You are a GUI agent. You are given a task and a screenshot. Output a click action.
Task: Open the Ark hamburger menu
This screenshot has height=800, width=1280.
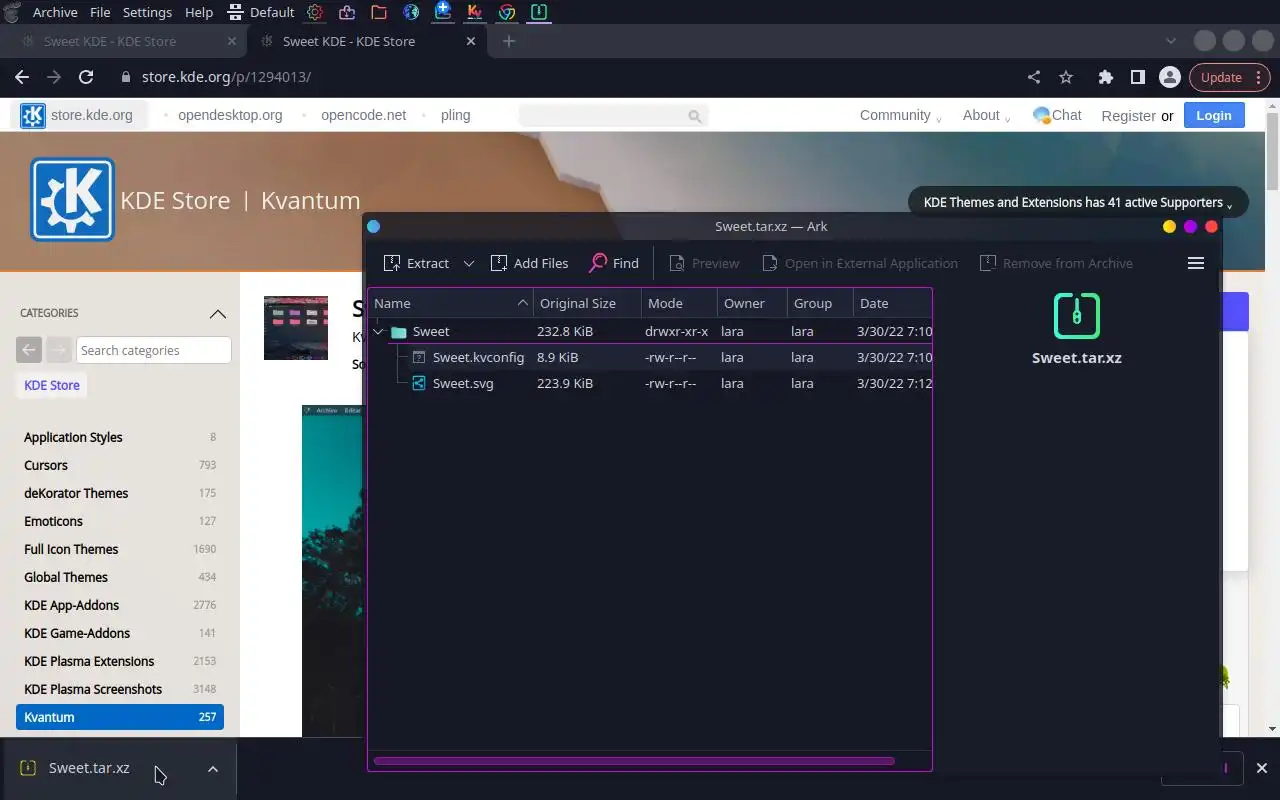[x=1195, y=263]
